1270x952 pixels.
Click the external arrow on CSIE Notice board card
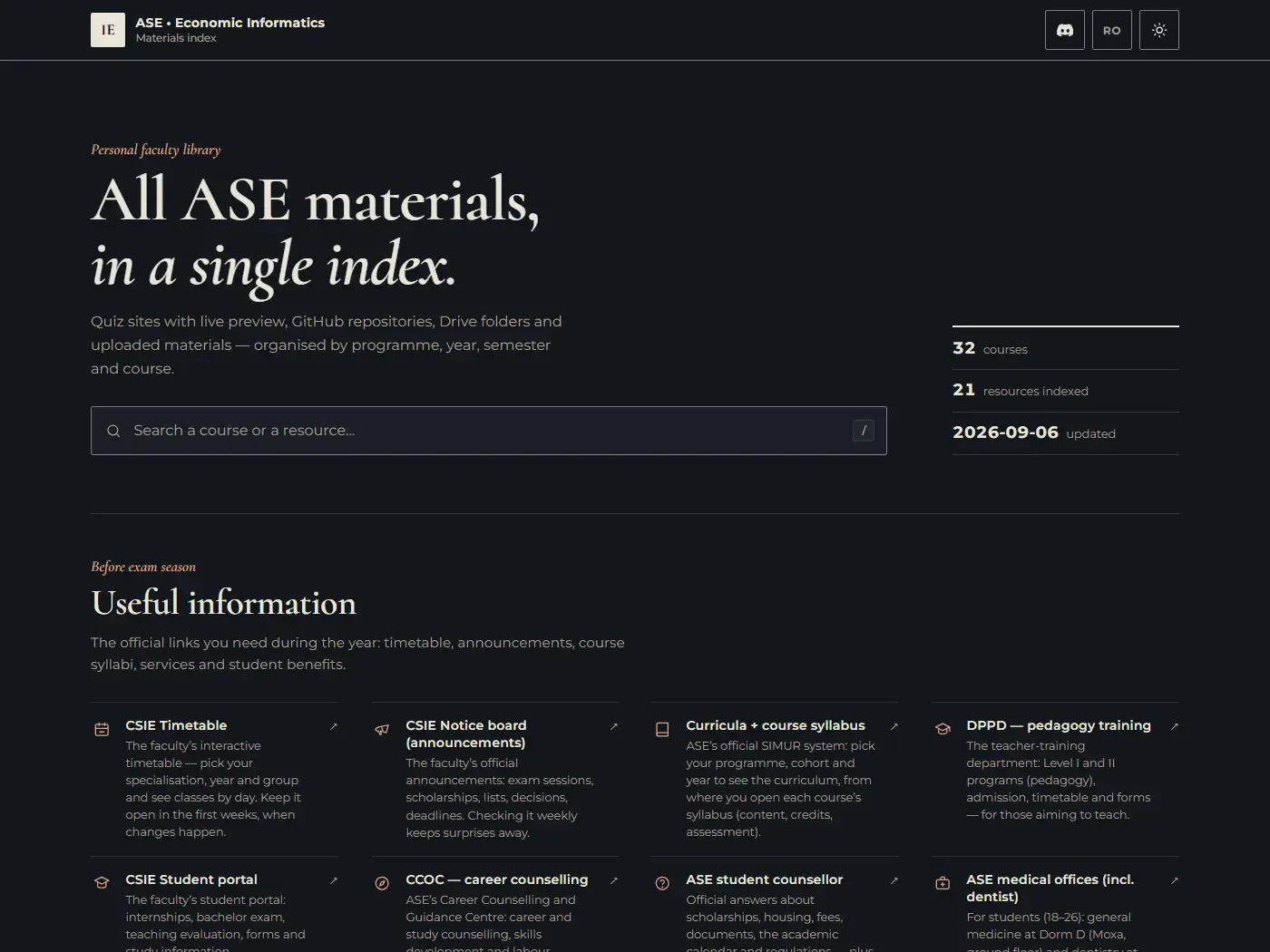pyautogui.click(x=614, y=726)
